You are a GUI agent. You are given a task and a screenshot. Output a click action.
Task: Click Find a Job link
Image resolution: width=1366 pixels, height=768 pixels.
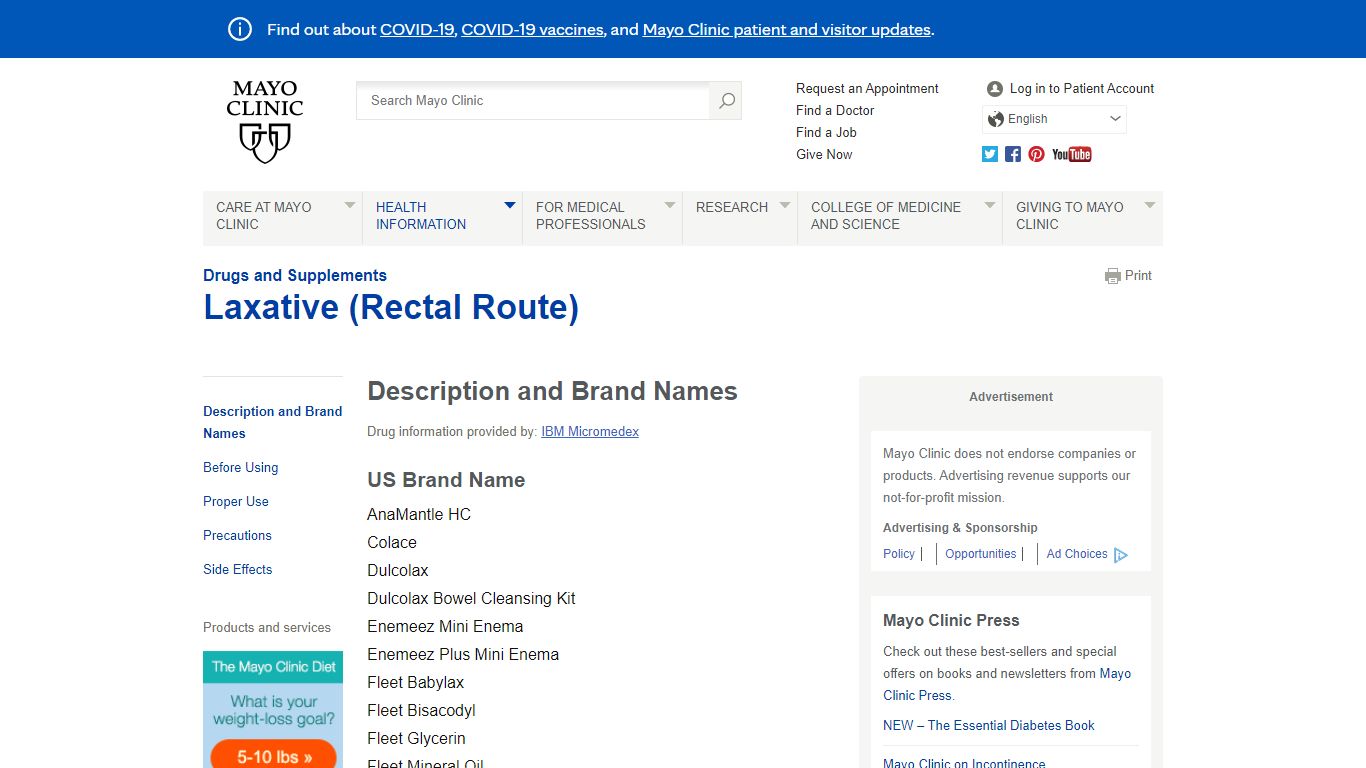point(826,133)
